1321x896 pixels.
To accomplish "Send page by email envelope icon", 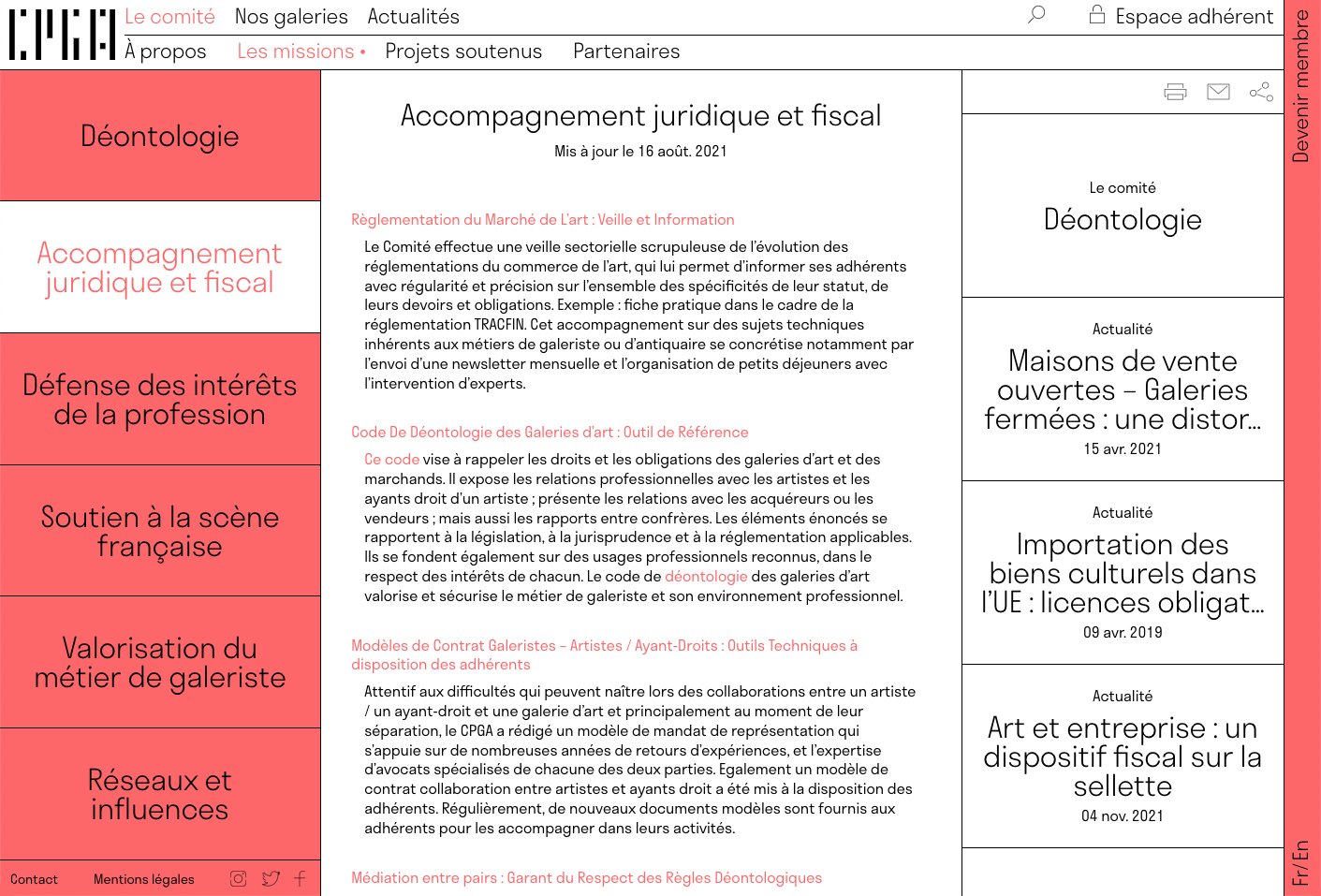I will [x=1218, y=92].
